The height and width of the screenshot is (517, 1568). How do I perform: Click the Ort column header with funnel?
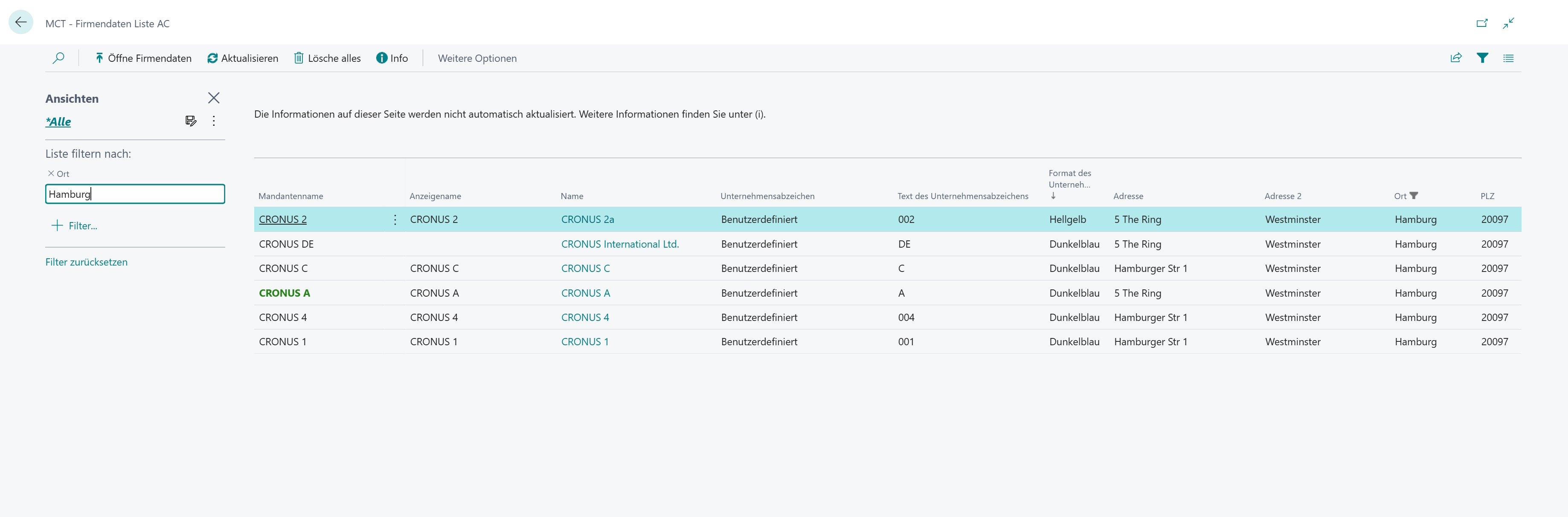1405,196
